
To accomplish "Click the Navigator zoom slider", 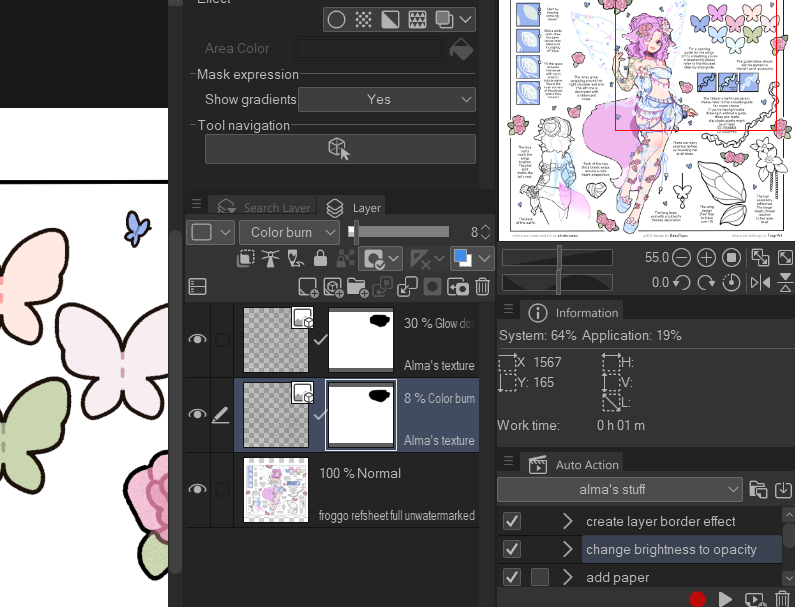I will click(x=557, y=258).
